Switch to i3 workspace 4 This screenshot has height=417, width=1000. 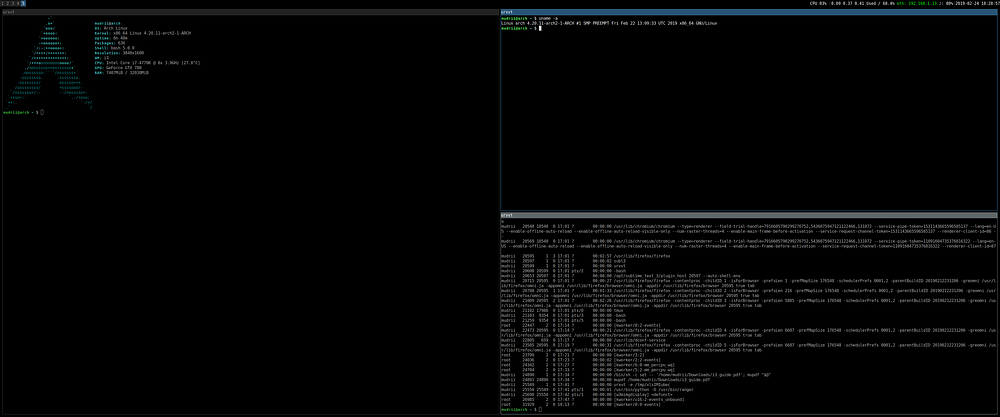[x=17, y=3]
